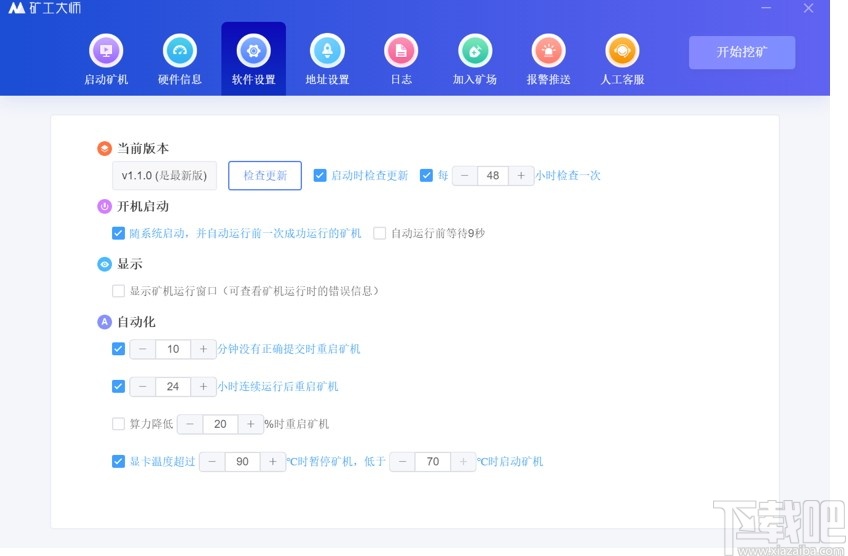Screen dimensions: 848x556
Task: Decrease the 20 percent hashrate value
Action: point(190,424)
